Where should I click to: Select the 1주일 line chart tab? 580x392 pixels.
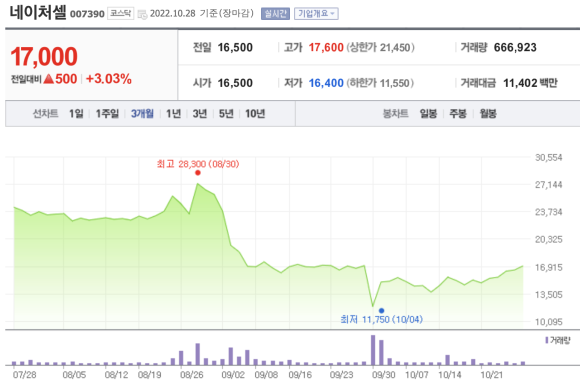click(x=107, y=114)
